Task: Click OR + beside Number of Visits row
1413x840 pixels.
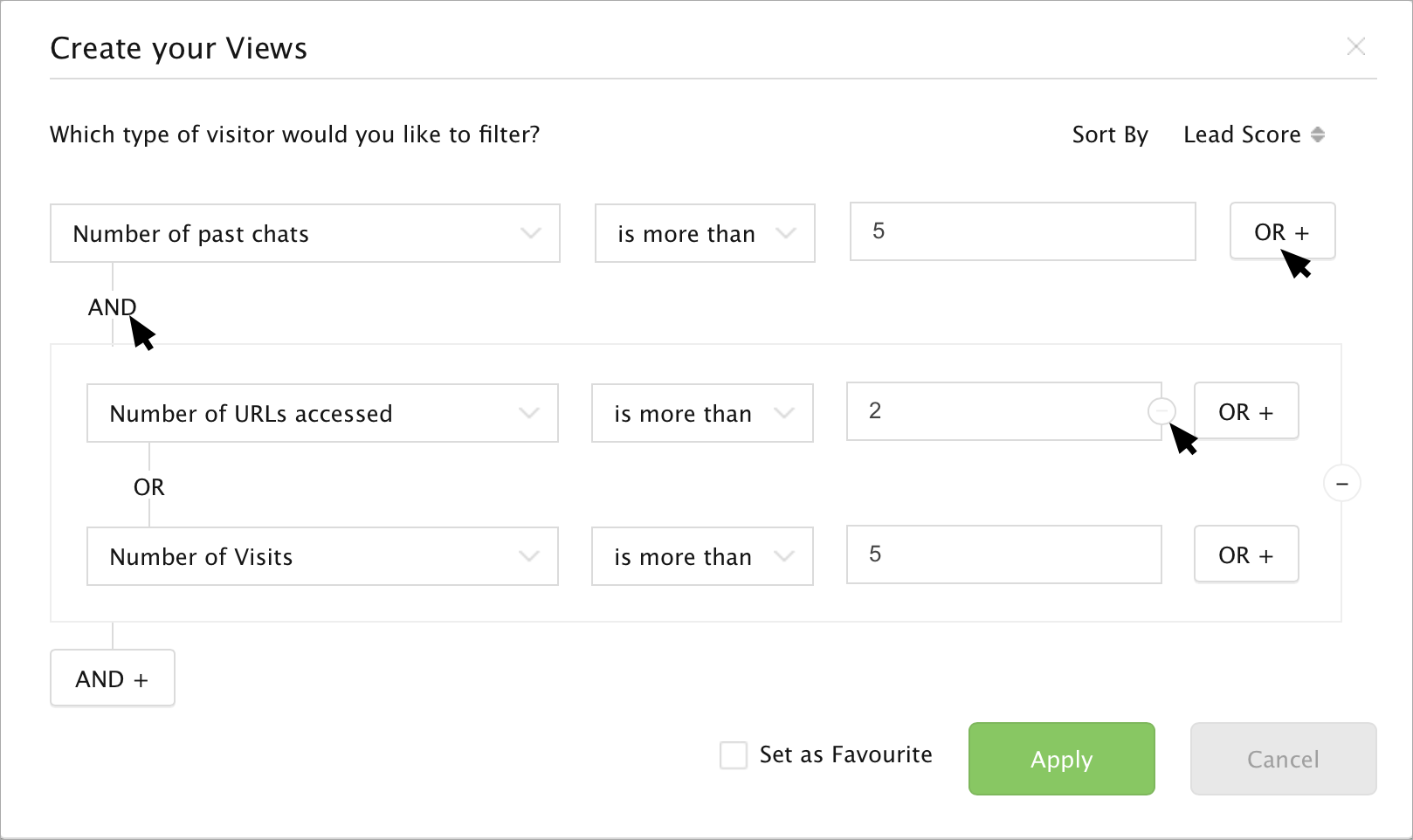Action: pyautogui.click(x=1246, y=554)
